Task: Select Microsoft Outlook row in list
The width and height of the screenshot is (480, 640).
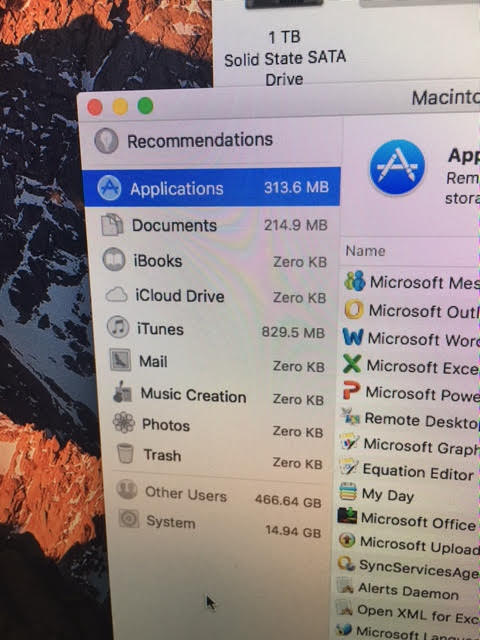Action: click(x=410, y=311)
